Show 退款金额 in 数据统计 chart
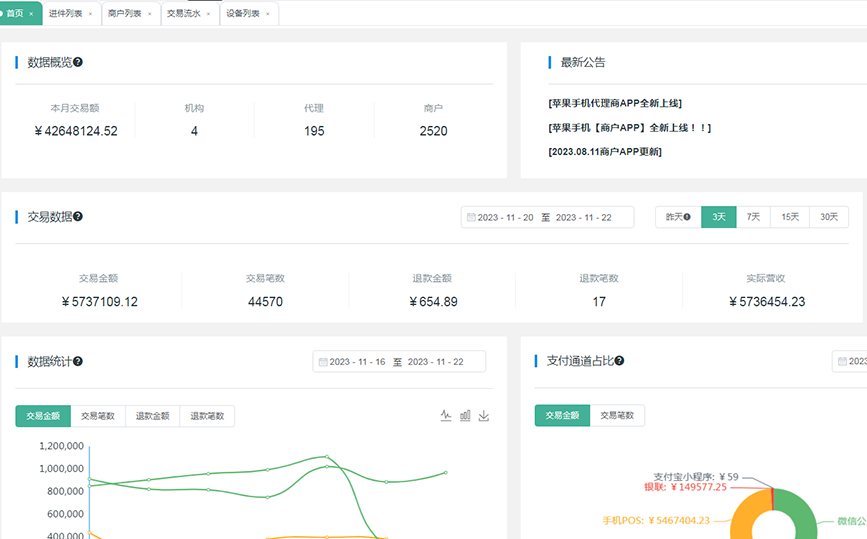867x539 pixels. click(153, 416)
